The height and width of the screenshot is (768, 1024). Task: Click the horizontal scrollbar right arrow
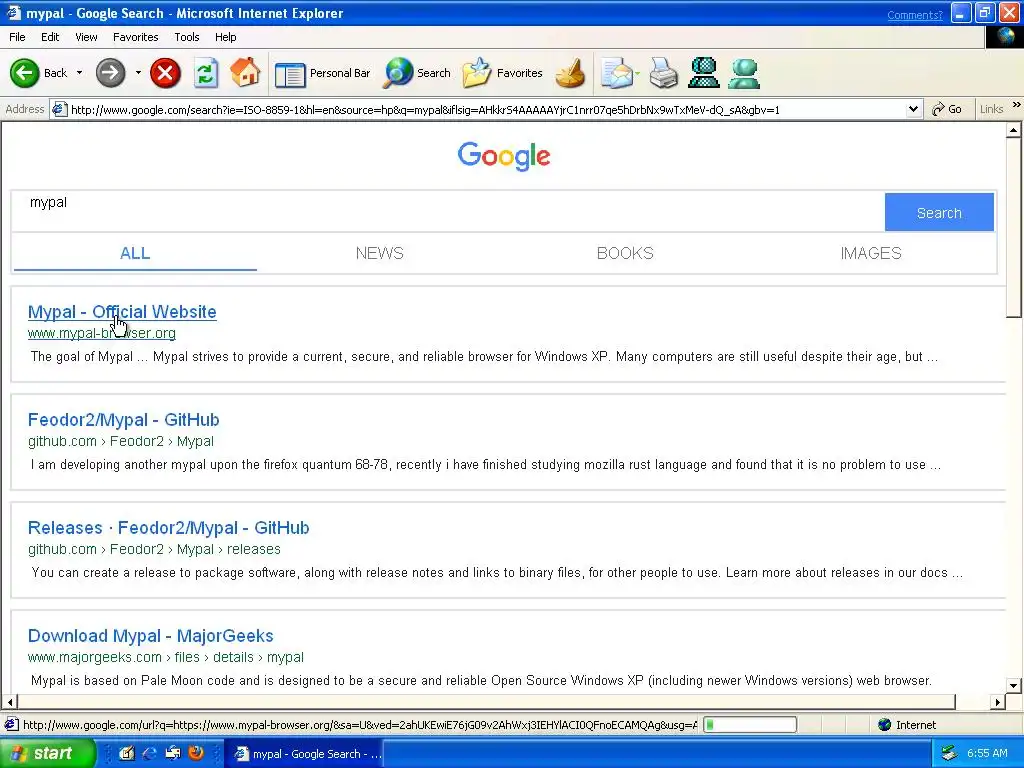pyautogui.click(x=997, y=702)
